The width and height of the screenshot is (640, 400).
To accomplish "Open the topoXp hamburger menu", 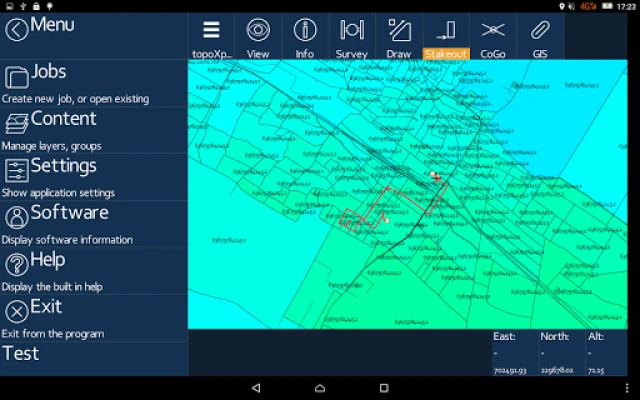I will click(x=211, y=37).
